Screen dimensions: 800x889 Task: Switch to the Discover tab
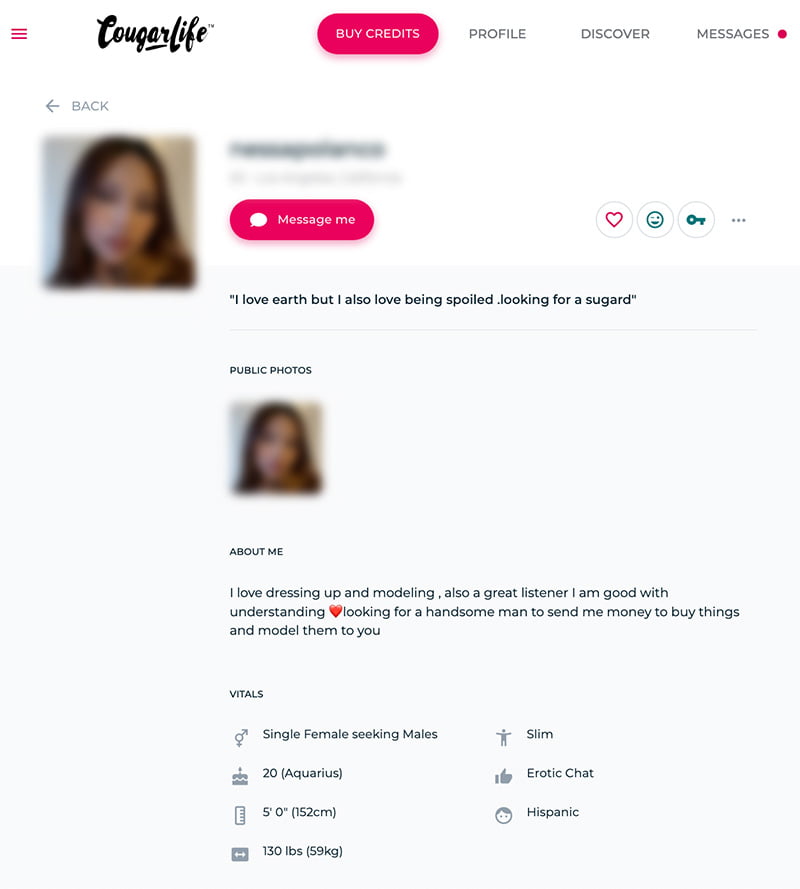[615, 34]
